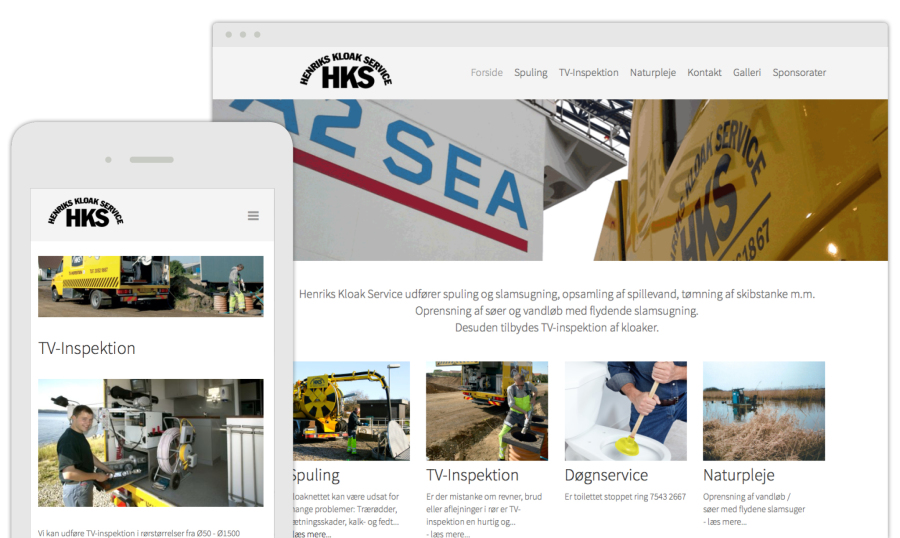Select Sponsorater in the navigation bar
The width and height of the screenshot is (900, 538).
799,73
